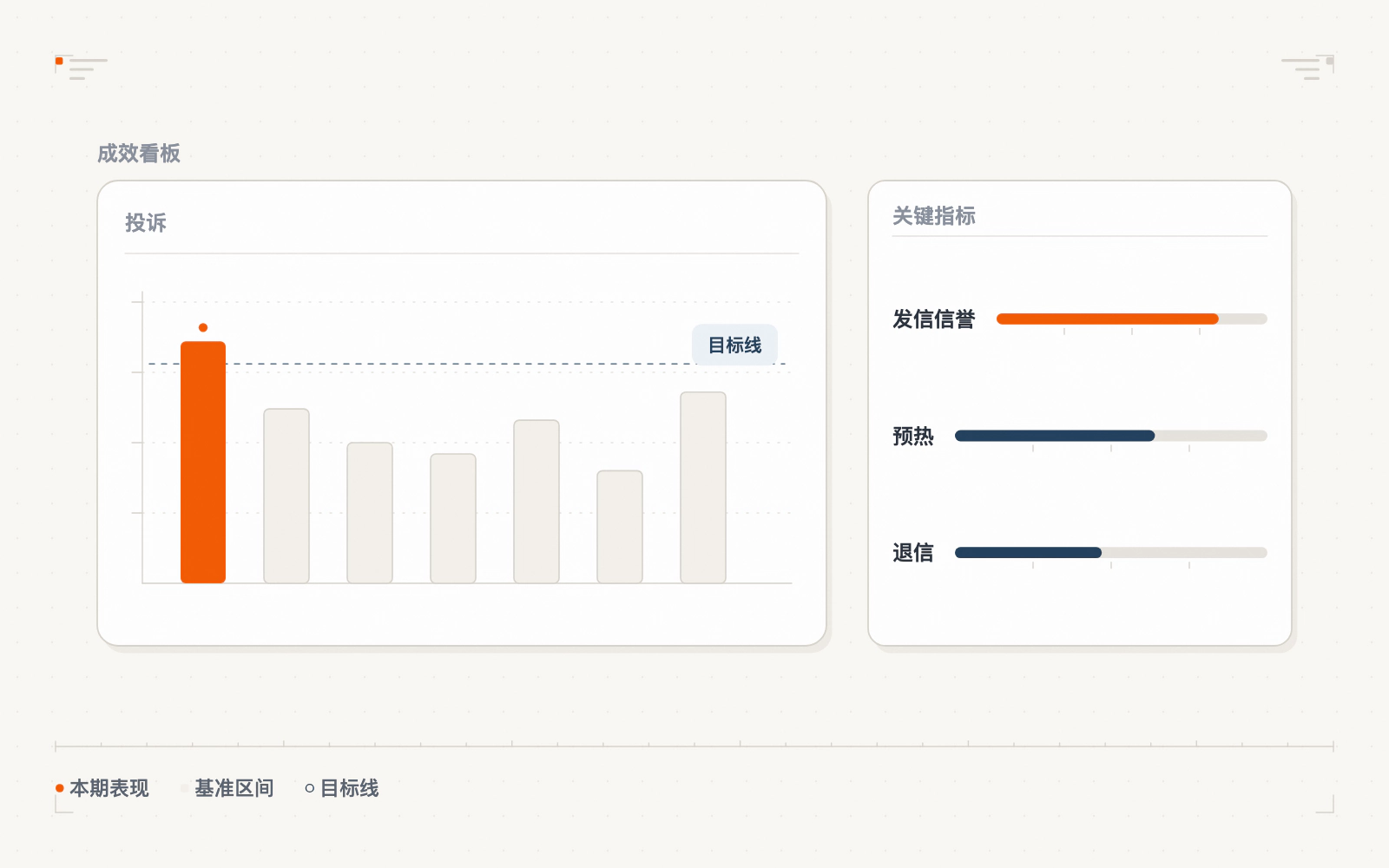Click the 预热 metric label
1389x868 pixels.
tap(913, 436)
